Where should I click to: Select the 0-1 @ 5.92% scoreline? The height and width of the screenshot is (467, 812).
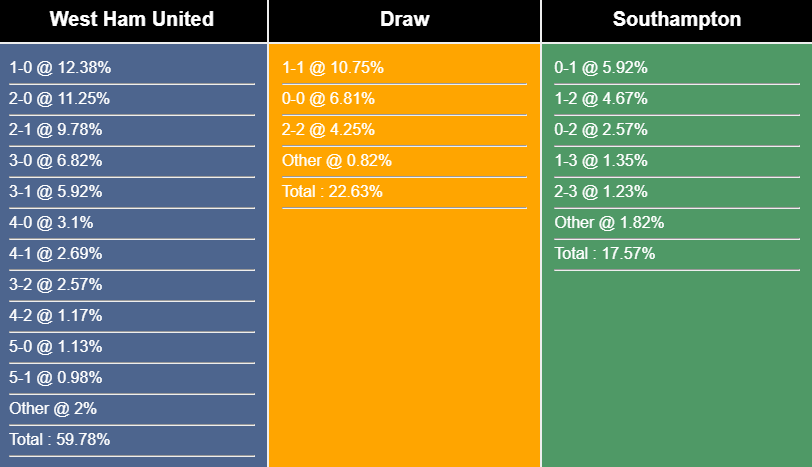[601, 68]
